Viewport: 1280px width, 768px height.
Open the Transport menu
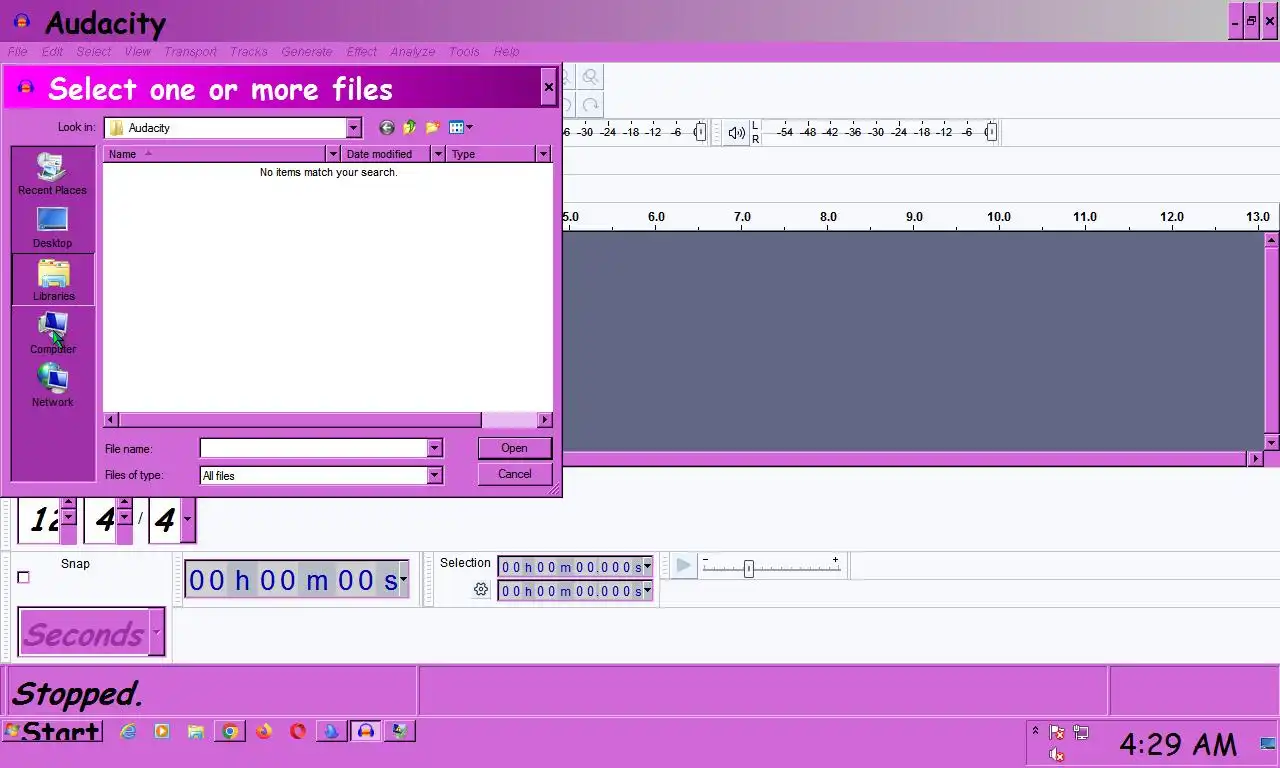click(190, 52)
